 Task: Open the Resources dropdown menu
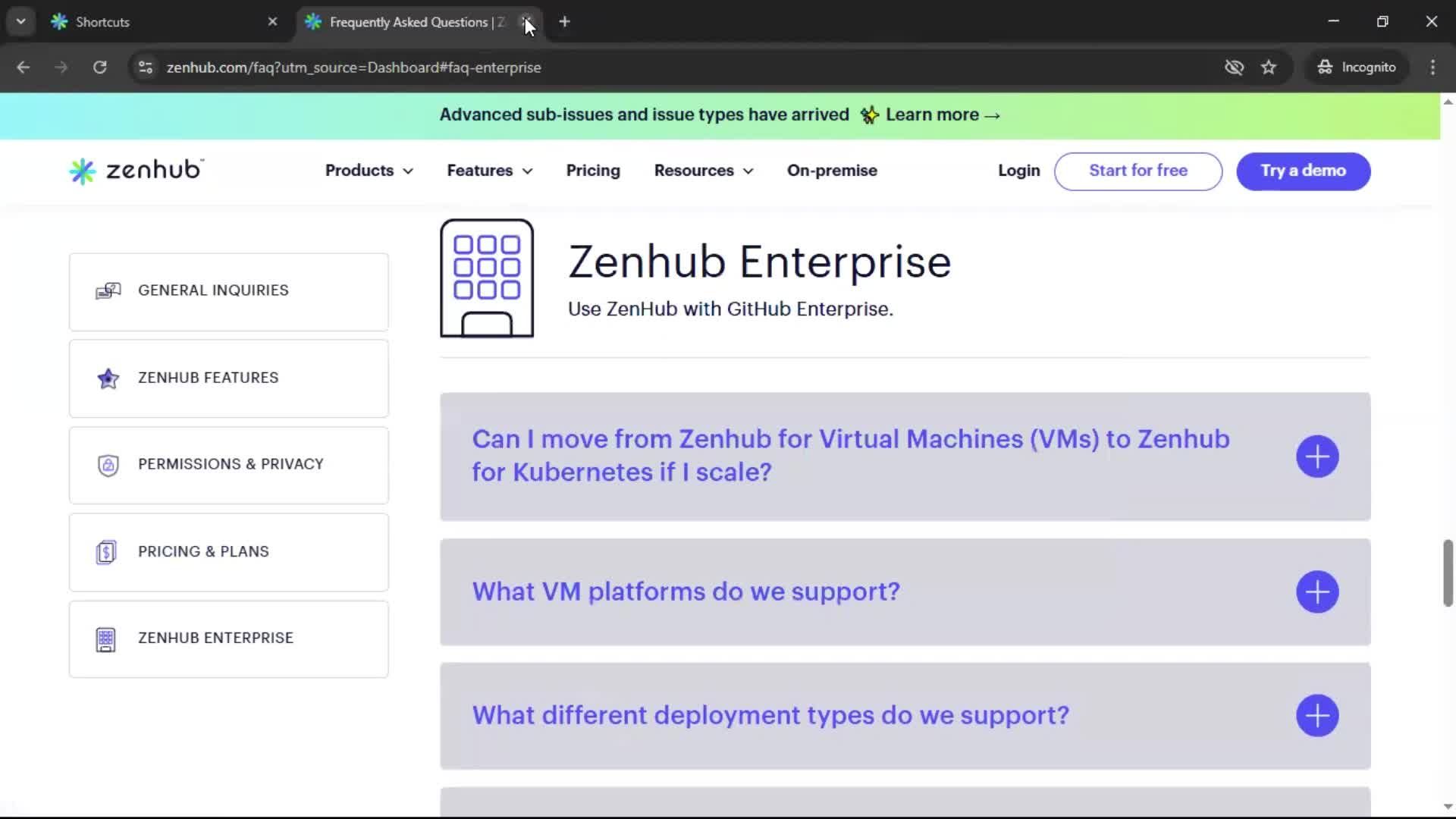703,171
